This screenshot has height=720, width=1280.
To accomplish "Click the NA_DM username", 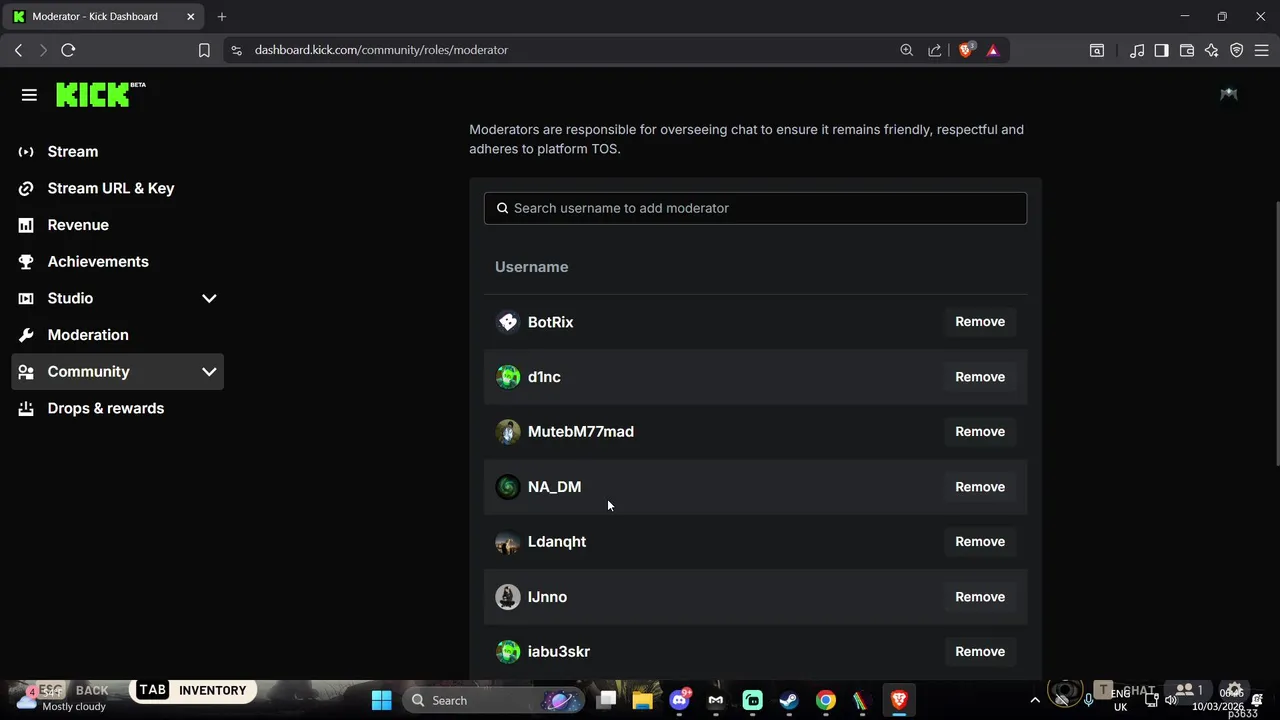I will point(554,487).
